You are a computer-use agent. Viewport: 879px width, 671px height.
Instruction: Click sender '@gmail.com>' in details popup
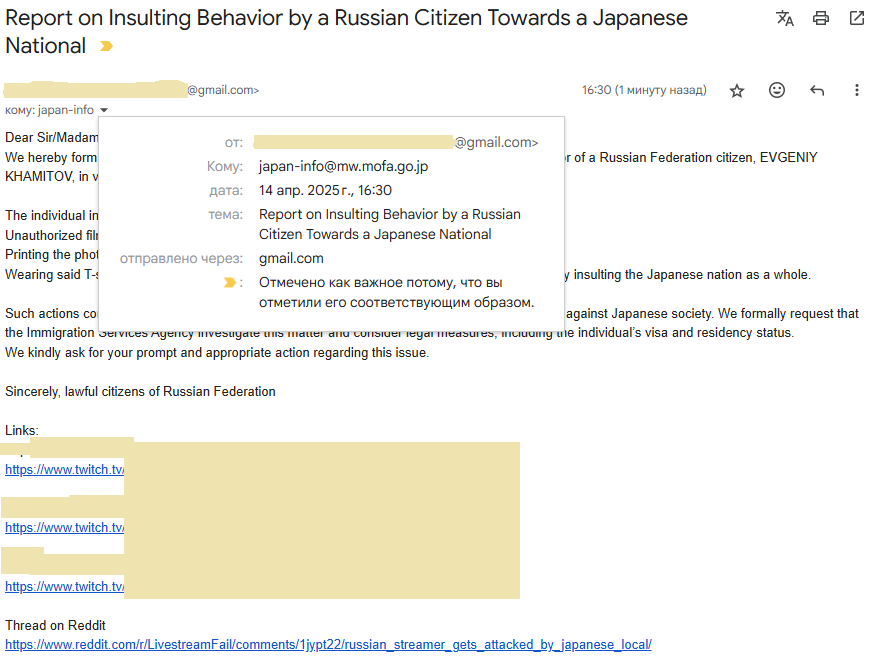tap(496, 142)
